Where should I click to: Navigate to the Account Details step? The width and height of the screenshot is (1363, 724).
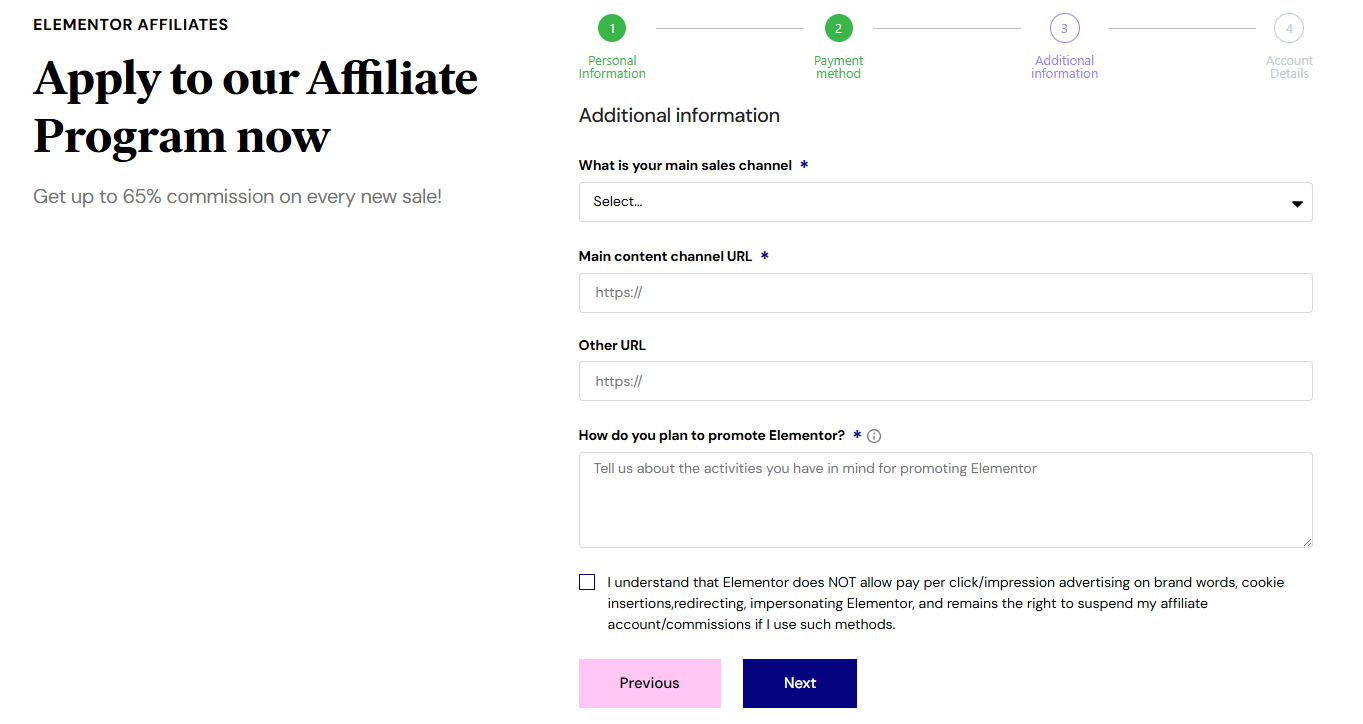click(1289, 28)
